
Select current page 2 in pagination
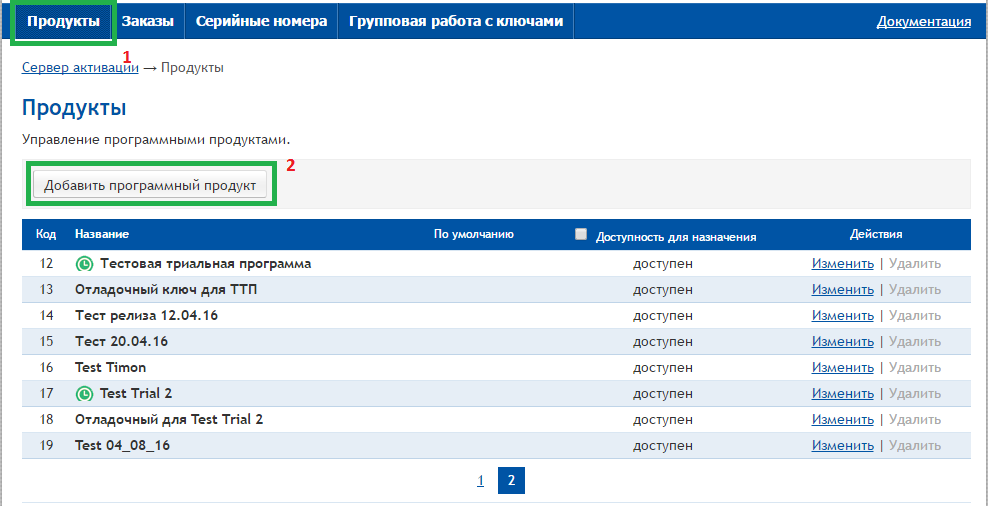(x=510, y=481)
